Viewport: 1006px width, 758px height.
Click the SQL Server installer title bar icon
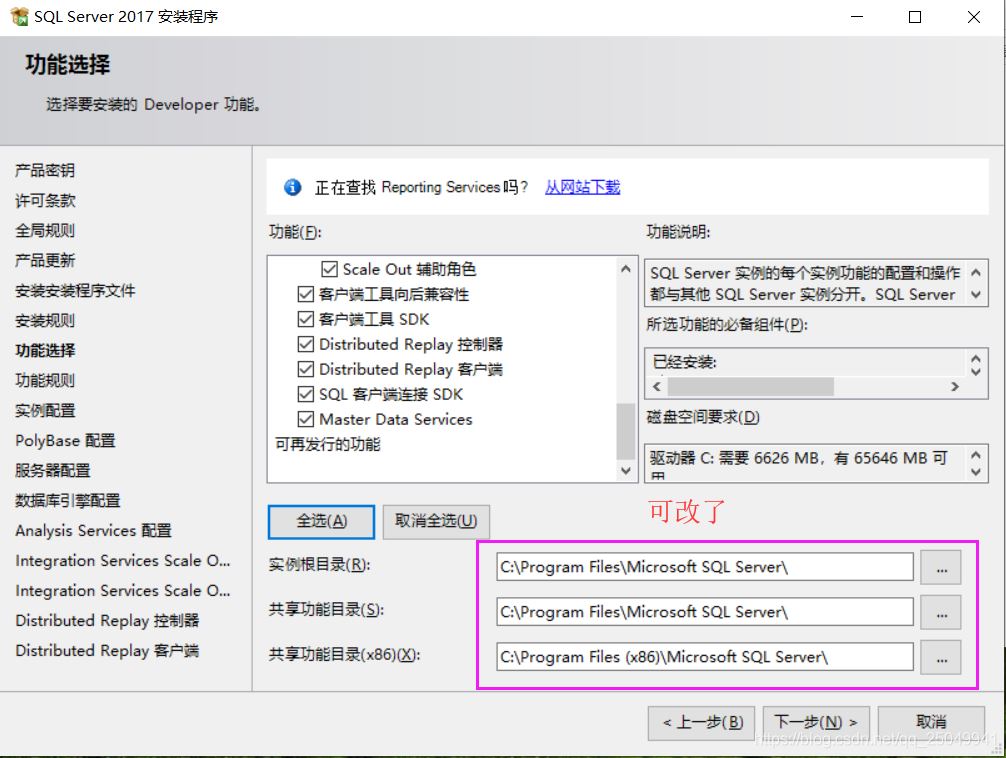18,17
